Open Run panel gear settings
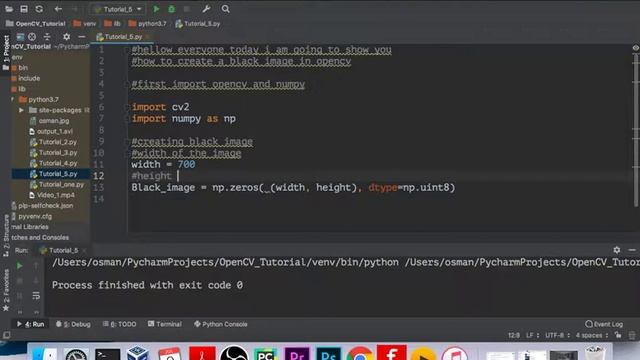The height and width of the screenshot is (360, 640). click(x=617, y=249)
